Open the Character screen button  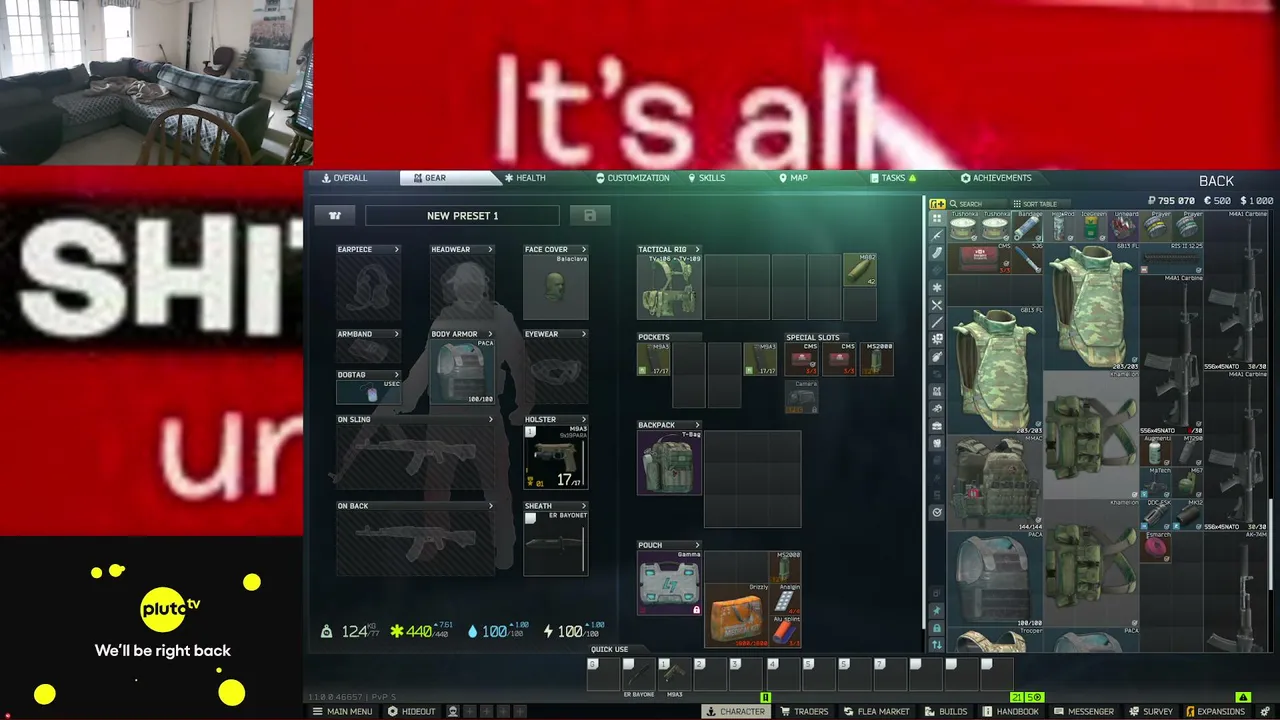point(735,712)
